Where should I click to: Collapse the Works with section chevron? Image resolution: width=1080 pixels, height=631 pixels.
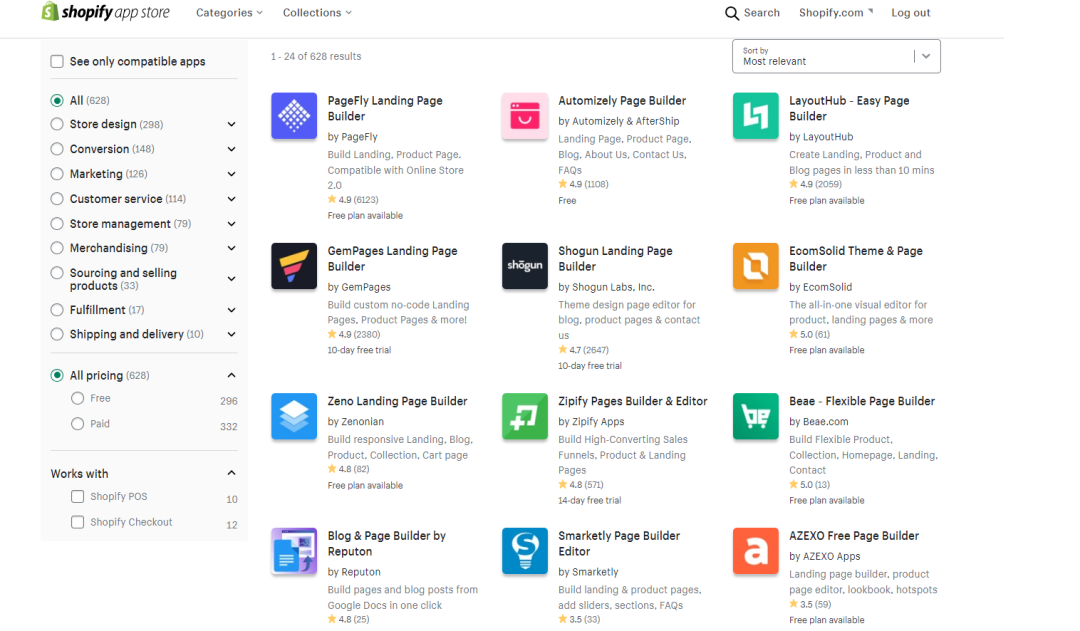point(231,473)
